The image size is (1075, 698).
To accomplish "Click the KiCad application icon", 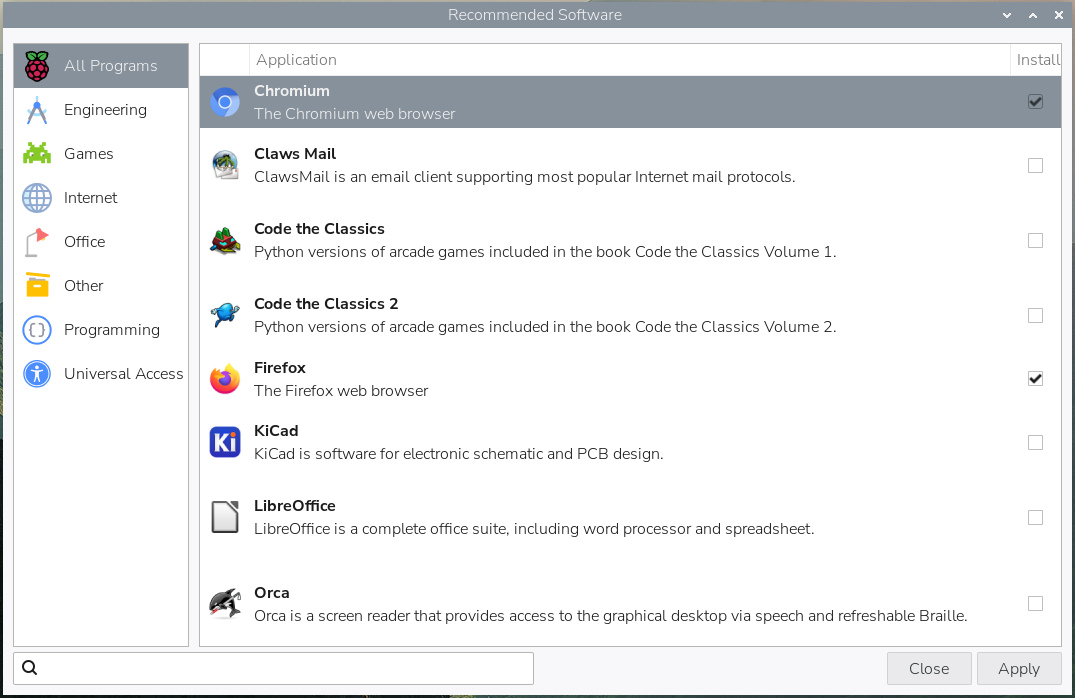I will (225, 442).
